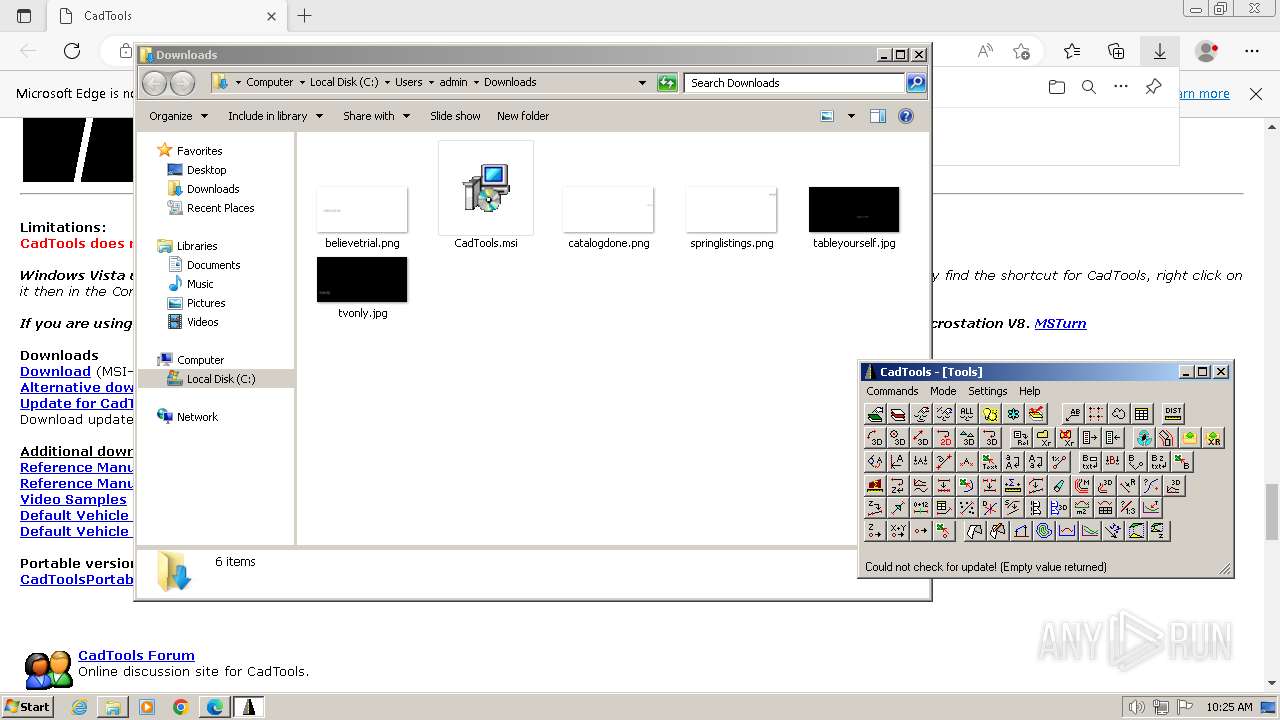Select the ALL layers tool in CadTools
This screenshot has height=720, width=1280.
(x=967, y=413)
